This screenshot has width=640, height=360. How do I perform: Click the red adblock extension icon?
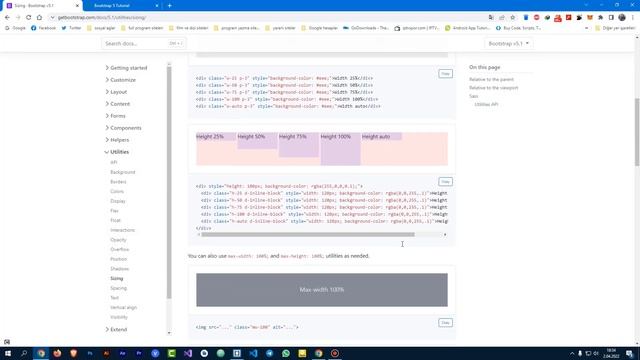pyautogui.click(x=537, y=18)
